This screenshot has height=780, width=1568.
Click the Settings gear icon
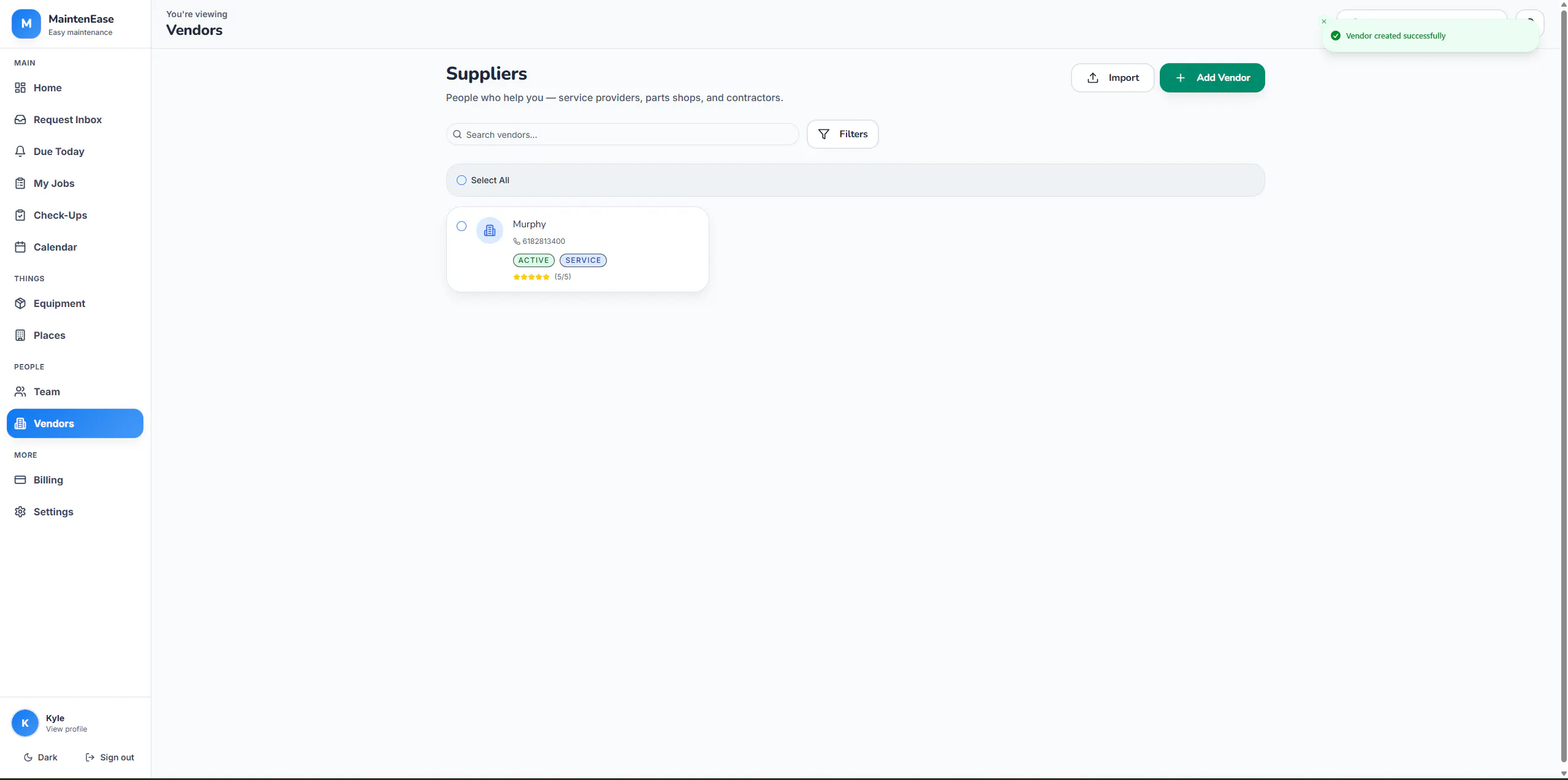(x=20, y=512)
